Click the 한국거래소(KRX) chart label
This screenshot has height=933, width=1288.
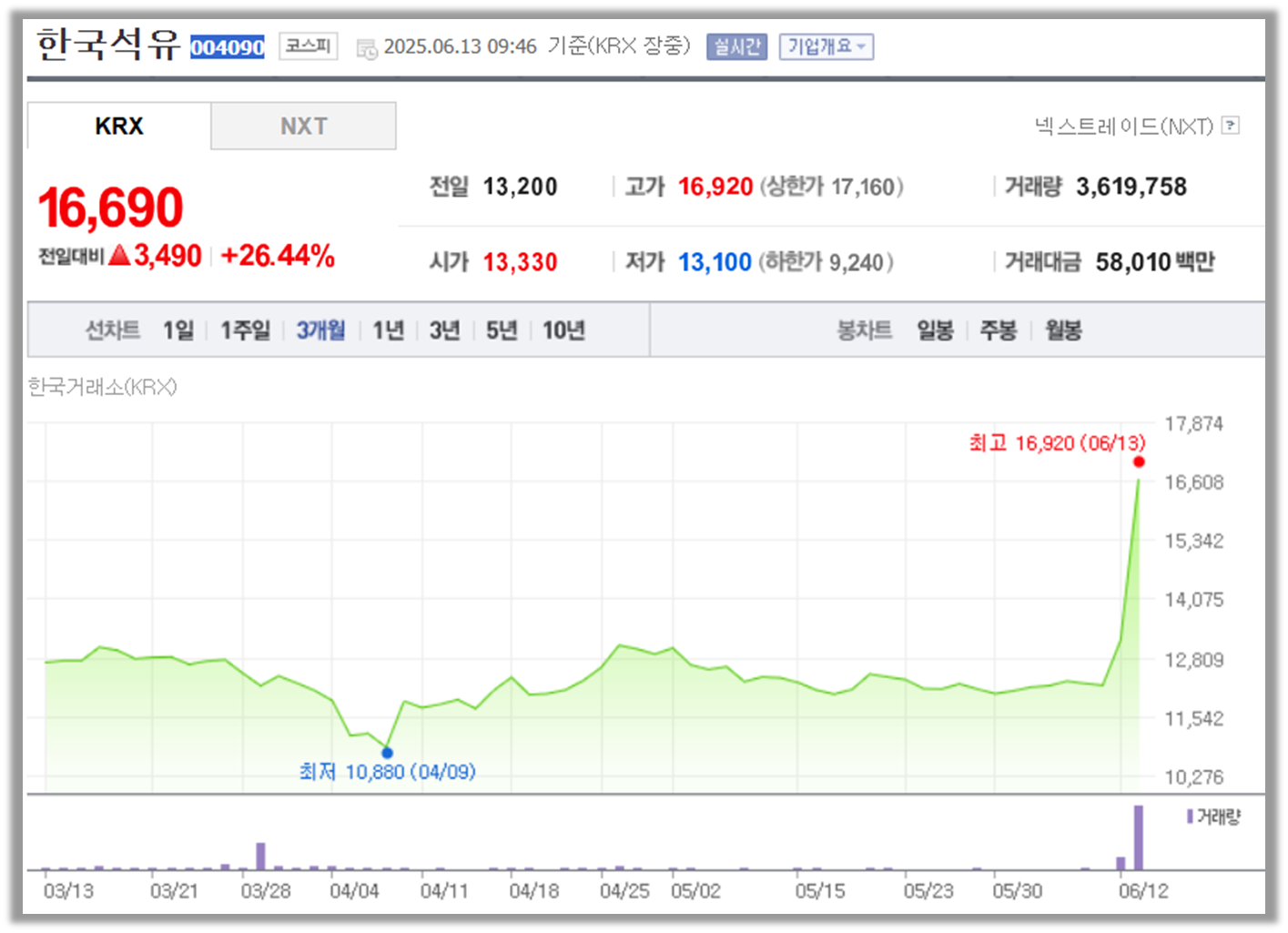(103, 387)
